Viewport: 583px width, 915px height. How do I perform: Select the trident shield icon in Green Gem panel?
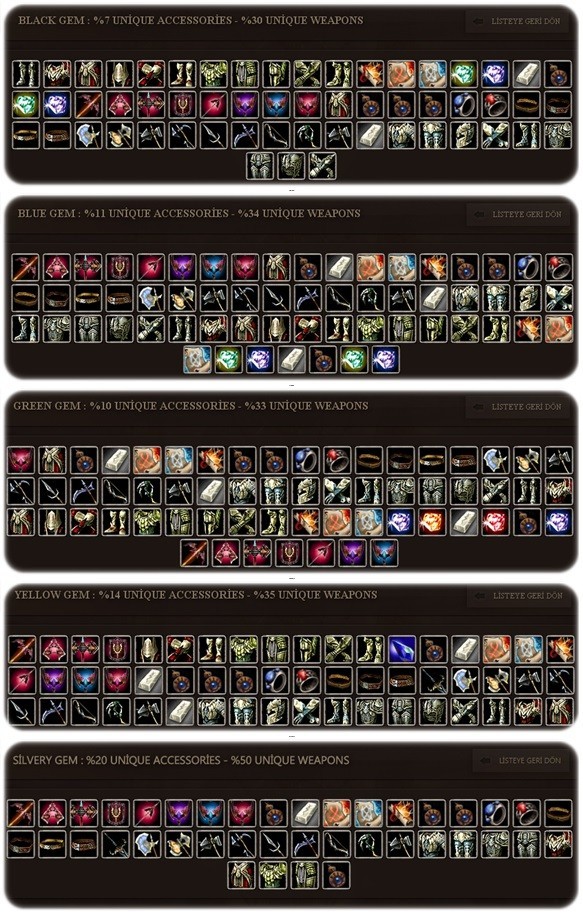(289, 553)
